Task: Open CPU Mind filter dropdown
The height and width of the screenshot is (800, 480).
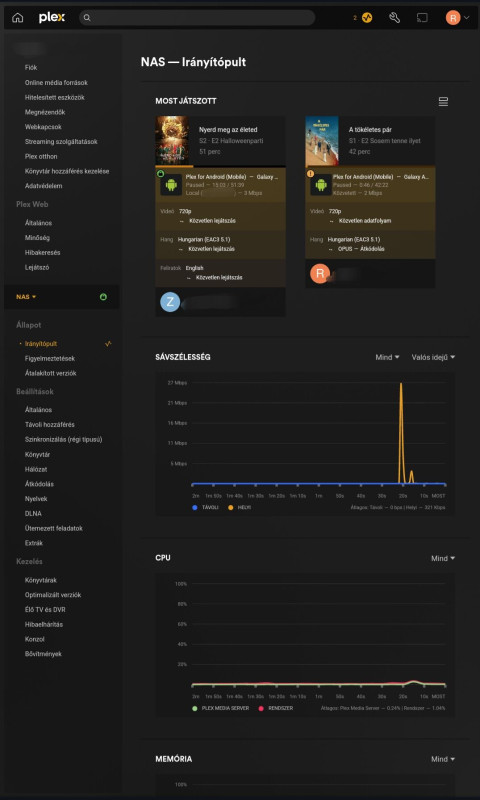Action: point(443,558)
